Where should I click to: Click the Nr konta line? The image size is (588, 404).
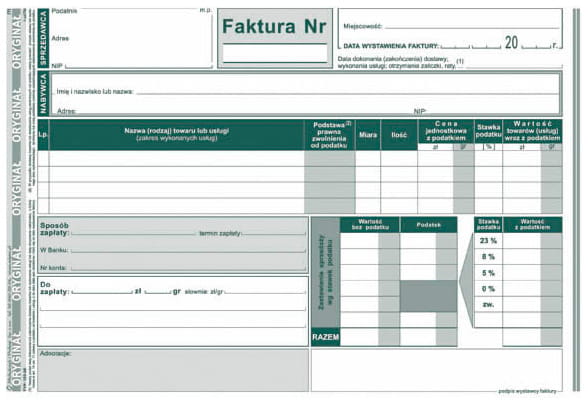(188, 267)
